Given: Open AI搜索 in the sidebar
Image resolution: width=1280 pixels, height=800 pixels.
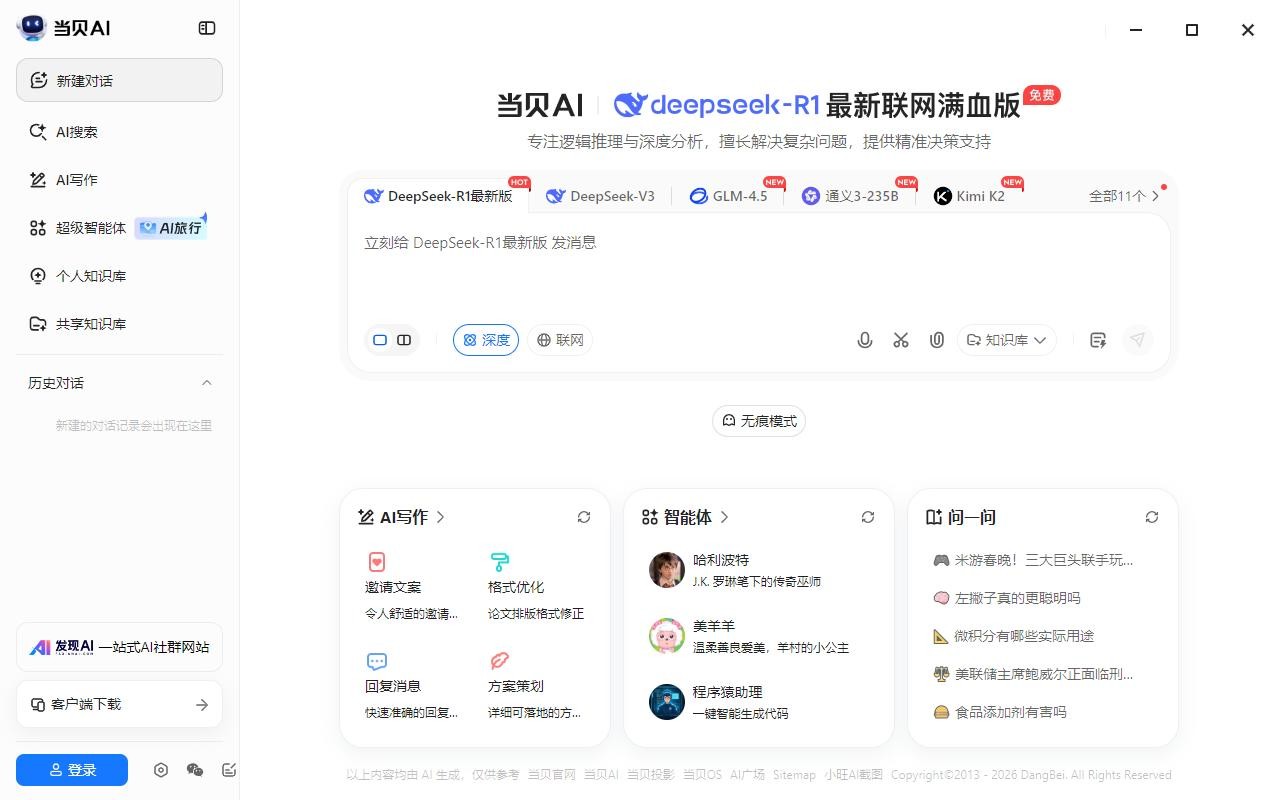Looking at the screenshot, I should tap(119, 132).
